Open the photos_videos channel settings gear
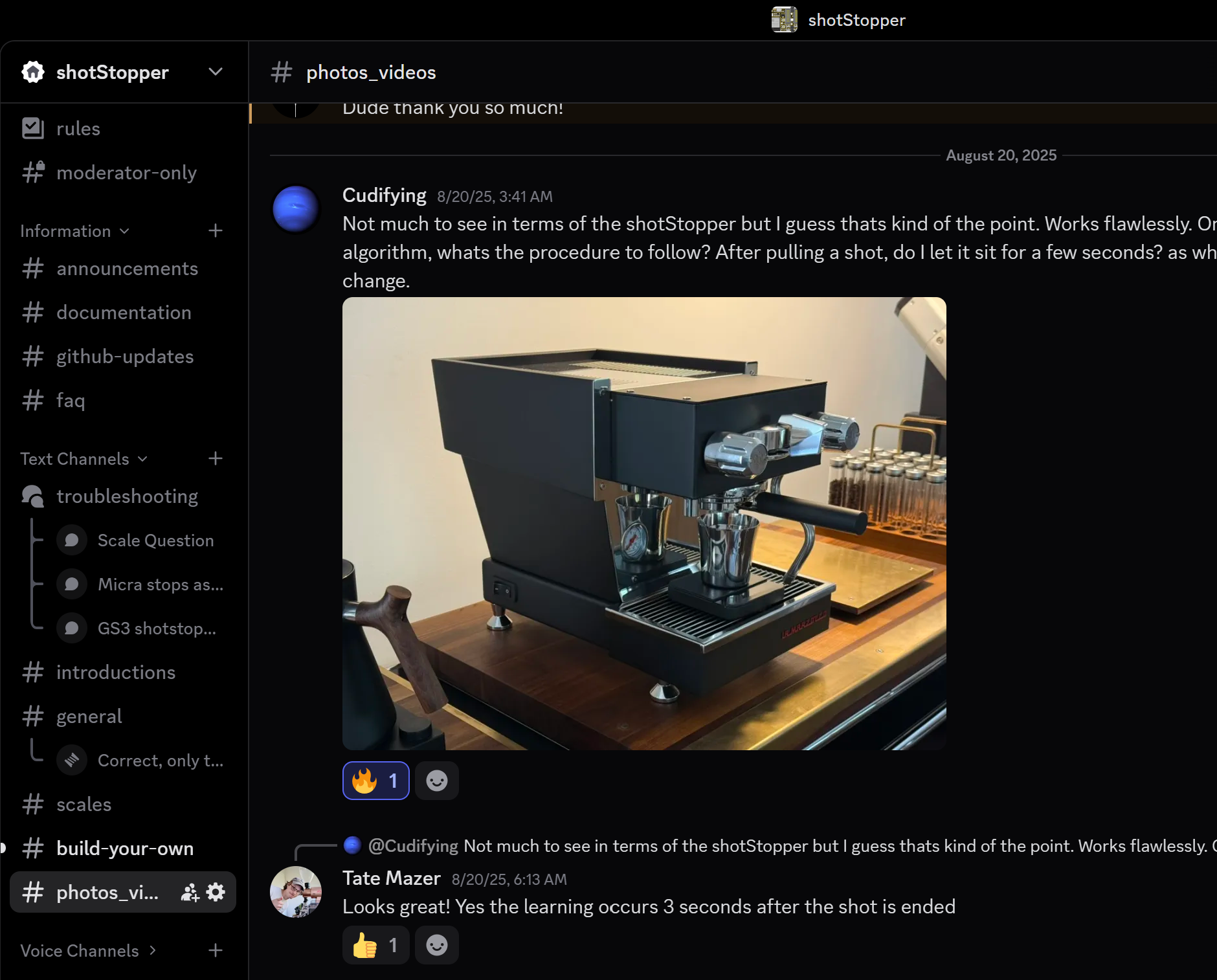 pos(216,891)
